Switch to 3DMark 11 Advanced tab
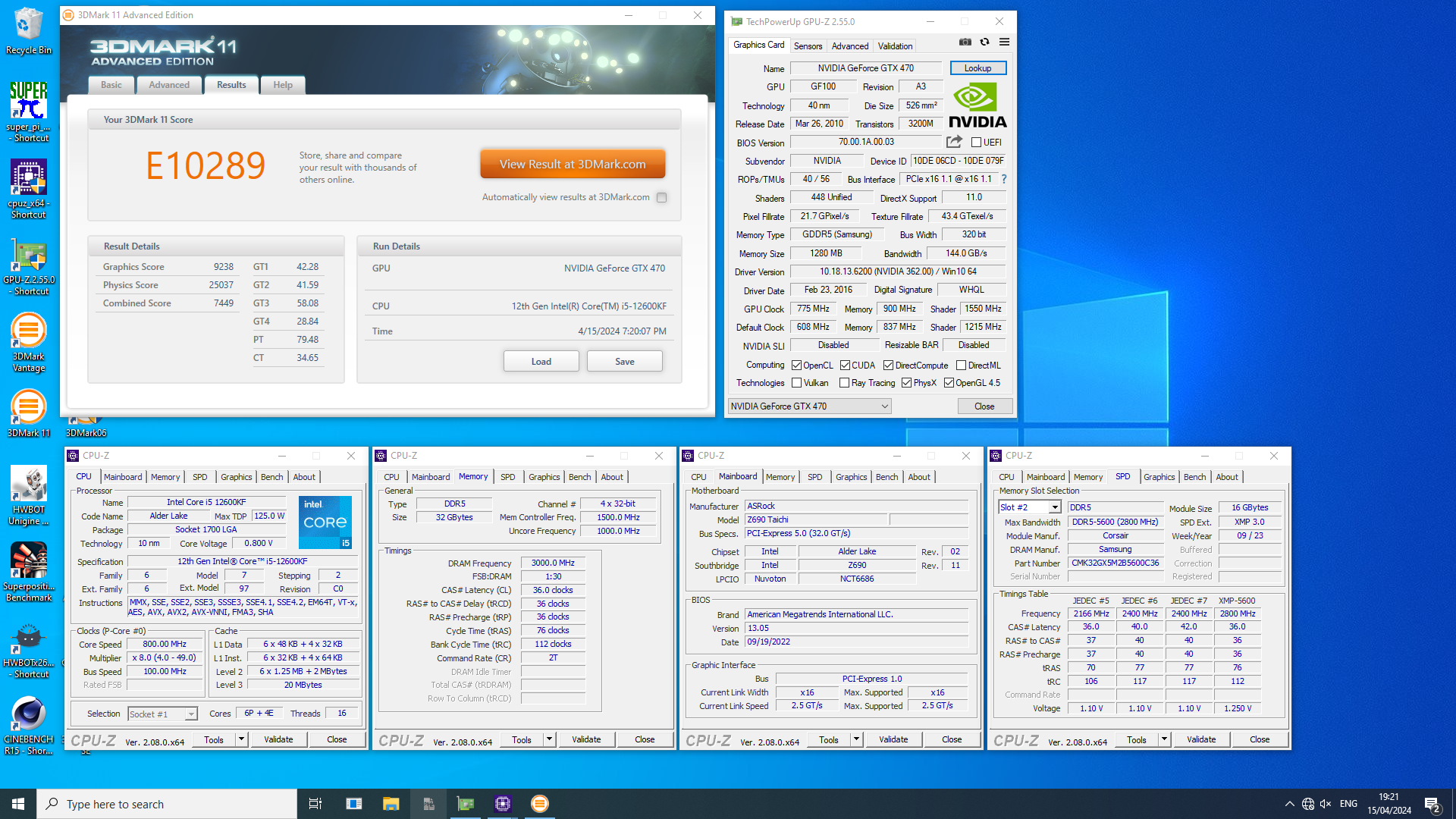The height and width of the screenshot is (819, 1456). pos(169,85)
